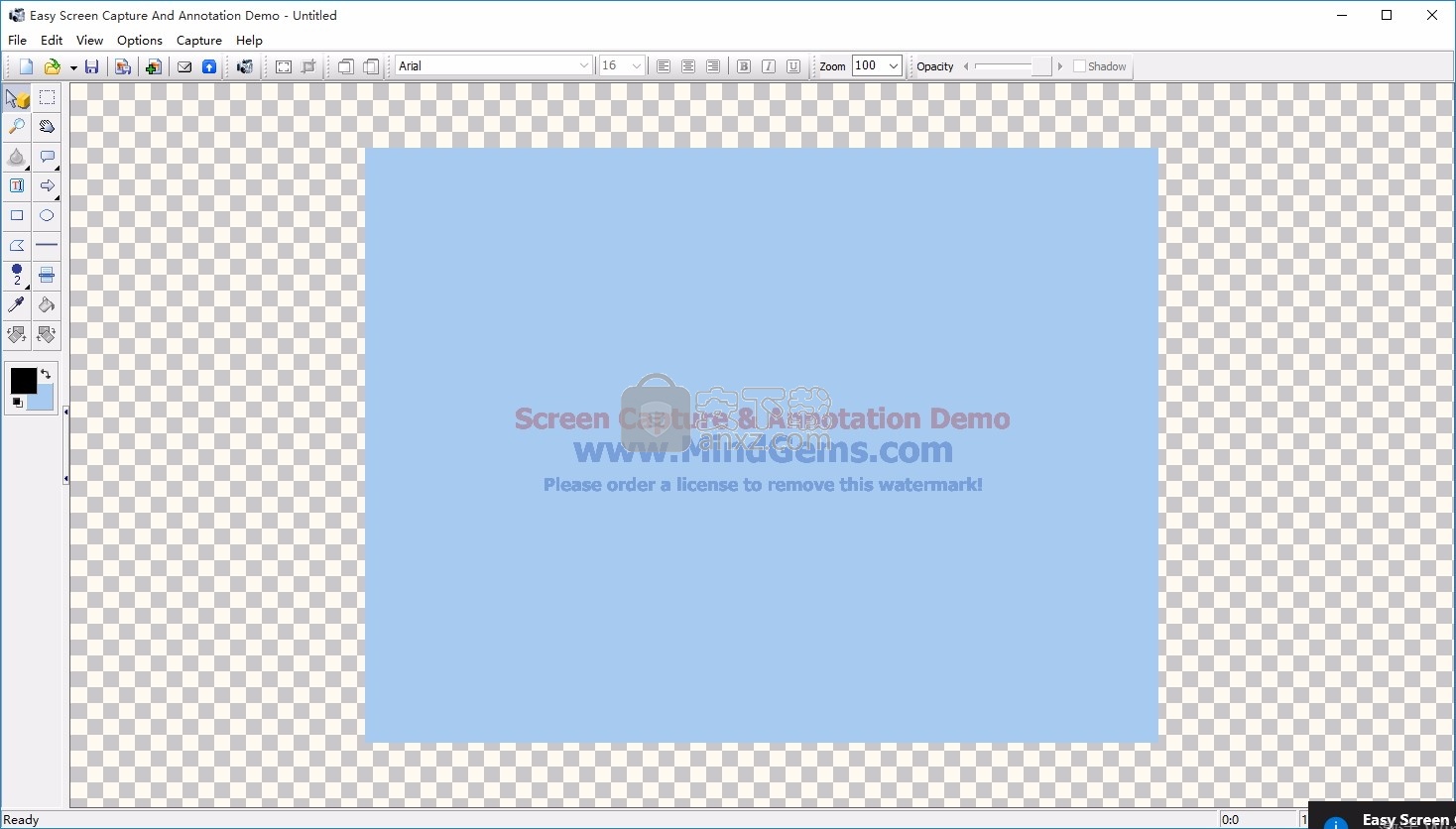The height and width of the screenshot is (829, 1456).
Task: Select the speech bubble callout tool
Action: [47, 157]
